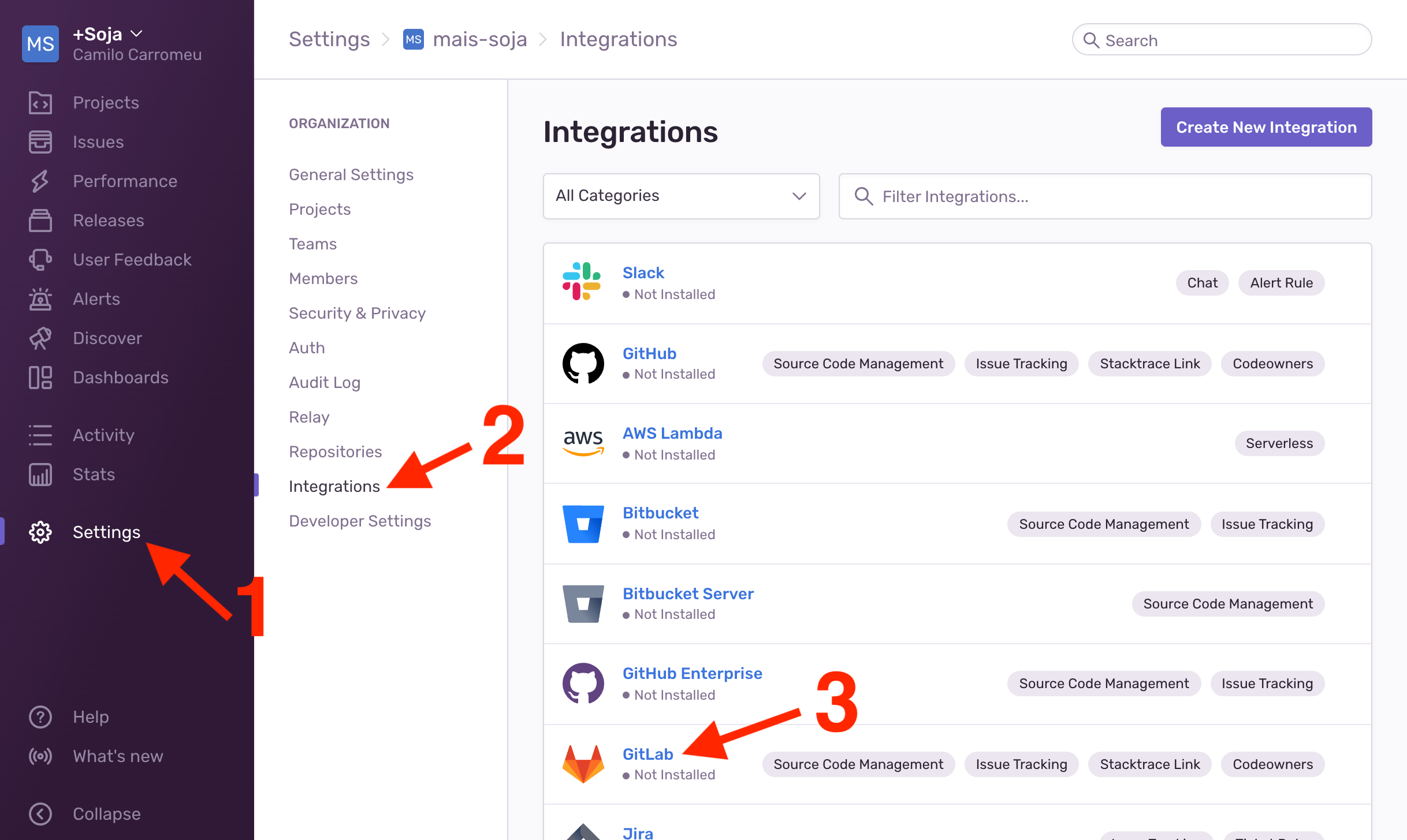Open the Developer Settings menu item
Image resolution: width=1407 pixels, height=840 pixels.
point(359,521)
